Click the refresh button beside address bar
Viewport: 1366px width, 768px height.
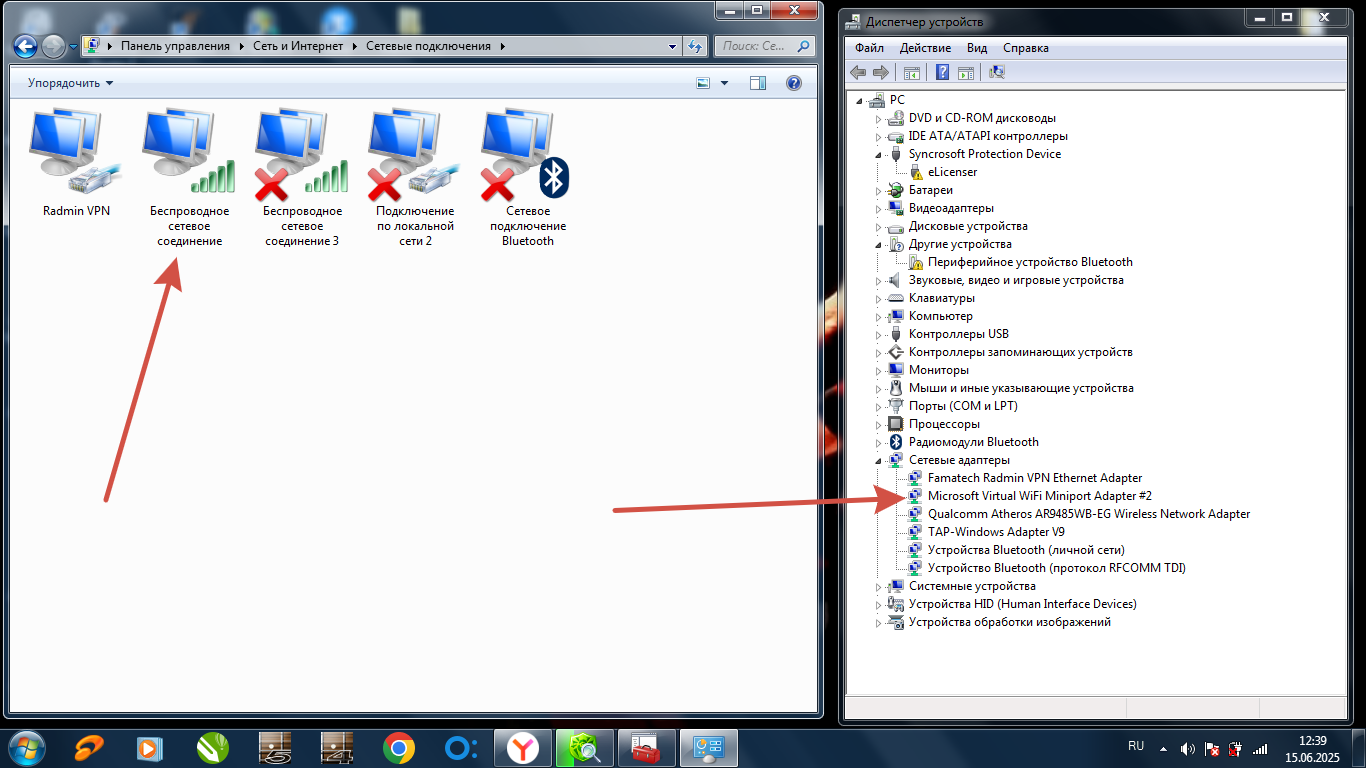coord(695,46)
